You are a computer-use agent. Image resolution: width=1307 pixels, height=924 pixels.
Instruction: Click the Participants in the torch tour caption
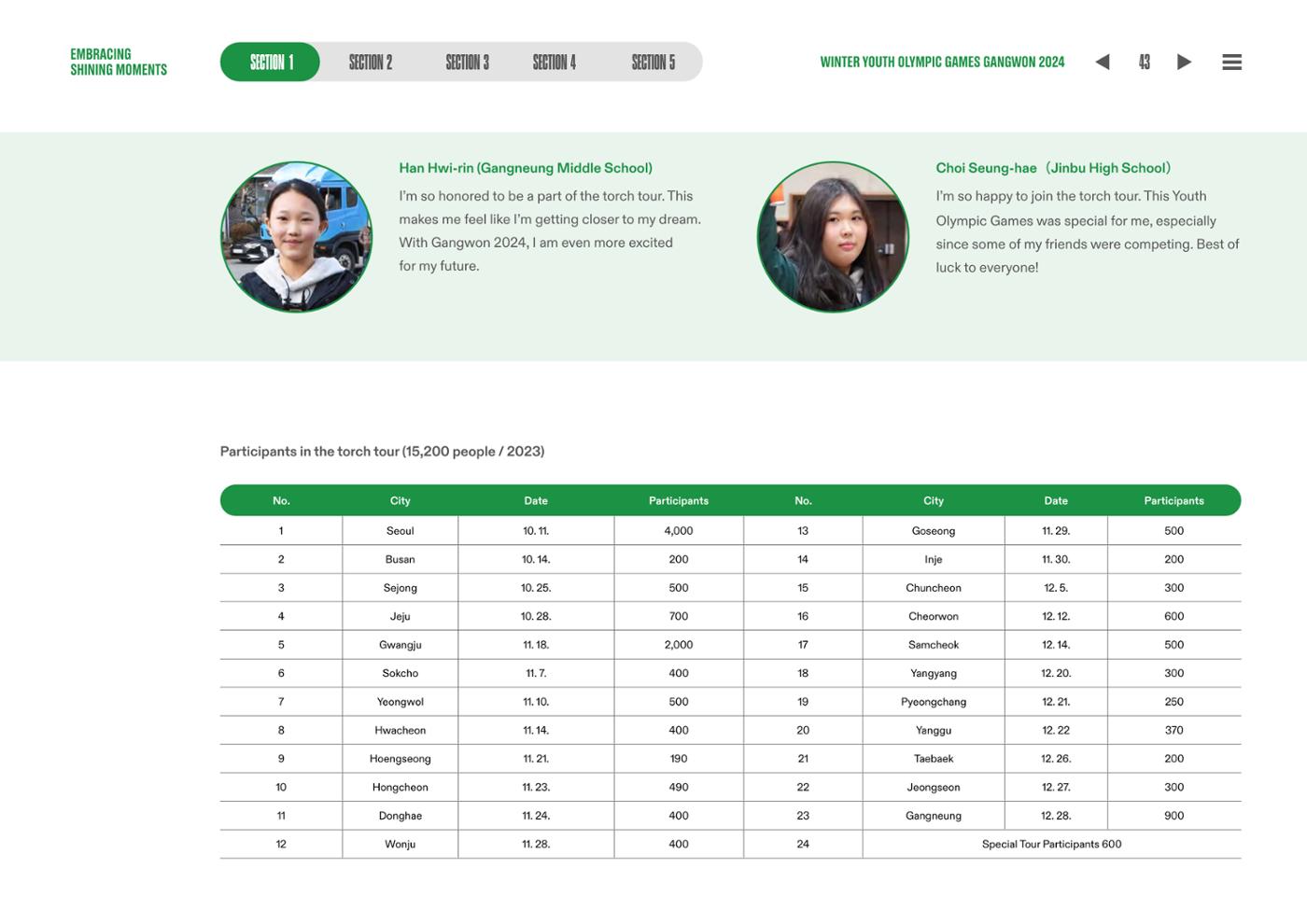[382, 451]
